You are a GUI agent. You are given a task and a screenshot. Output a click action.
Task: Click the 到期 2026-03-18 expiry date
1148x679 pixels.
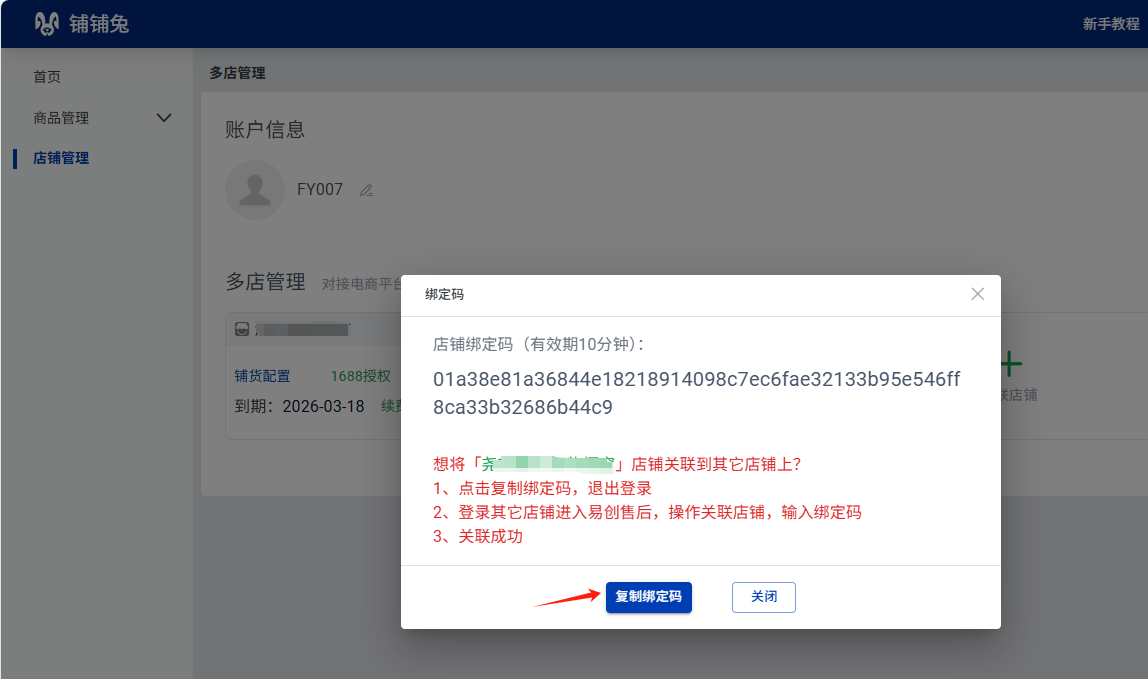pos(299,407)
